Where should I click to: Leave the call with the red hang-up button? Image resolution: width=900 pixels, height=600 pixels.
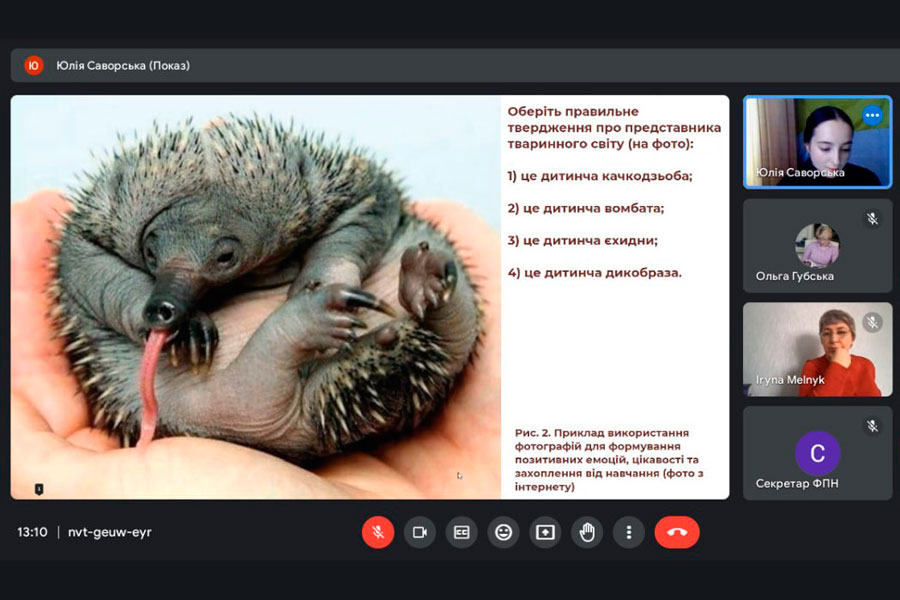(677, 532)
